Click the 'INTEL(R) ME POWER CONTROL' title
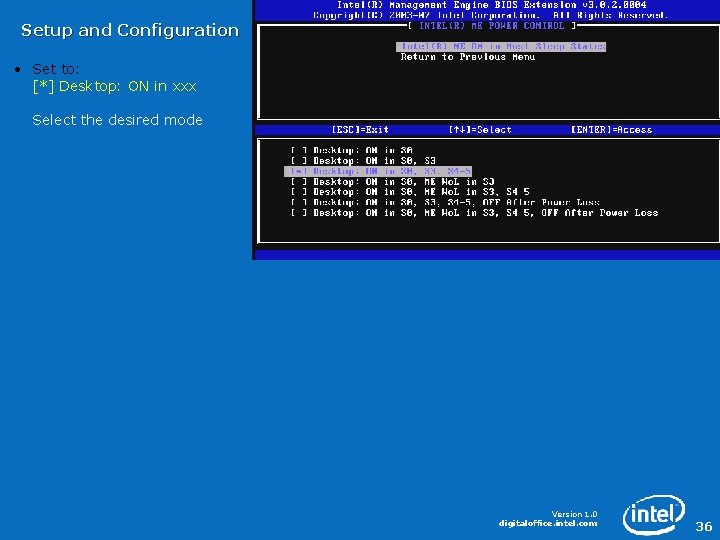 (x=491, y=26)
